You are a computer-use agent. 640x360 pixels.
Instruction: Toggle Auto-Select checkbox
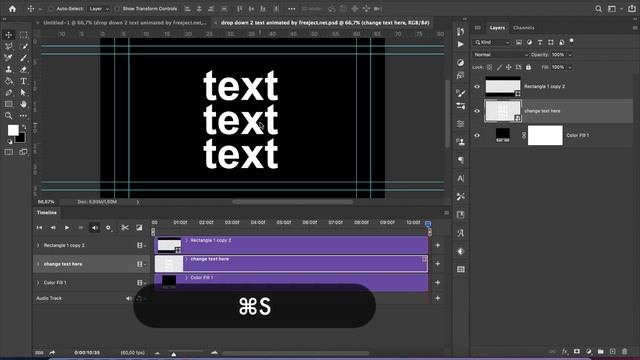tap(51, 9)
